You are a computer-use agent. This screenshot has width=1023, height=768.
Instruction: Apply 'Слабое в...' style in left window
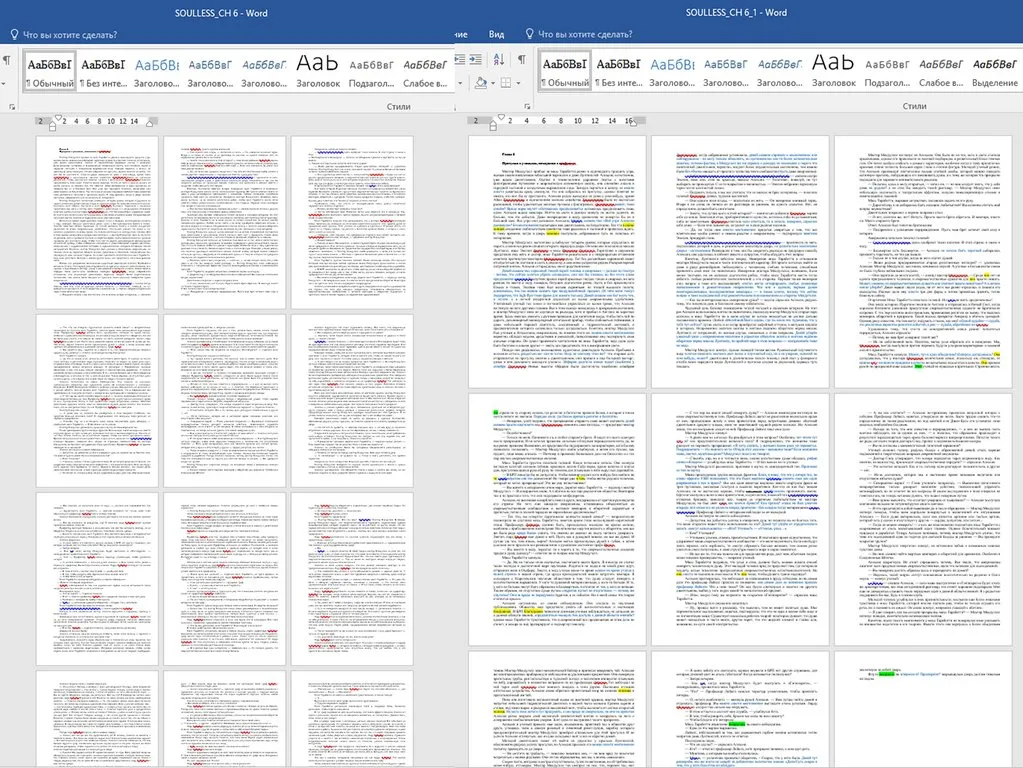point(425,72)
